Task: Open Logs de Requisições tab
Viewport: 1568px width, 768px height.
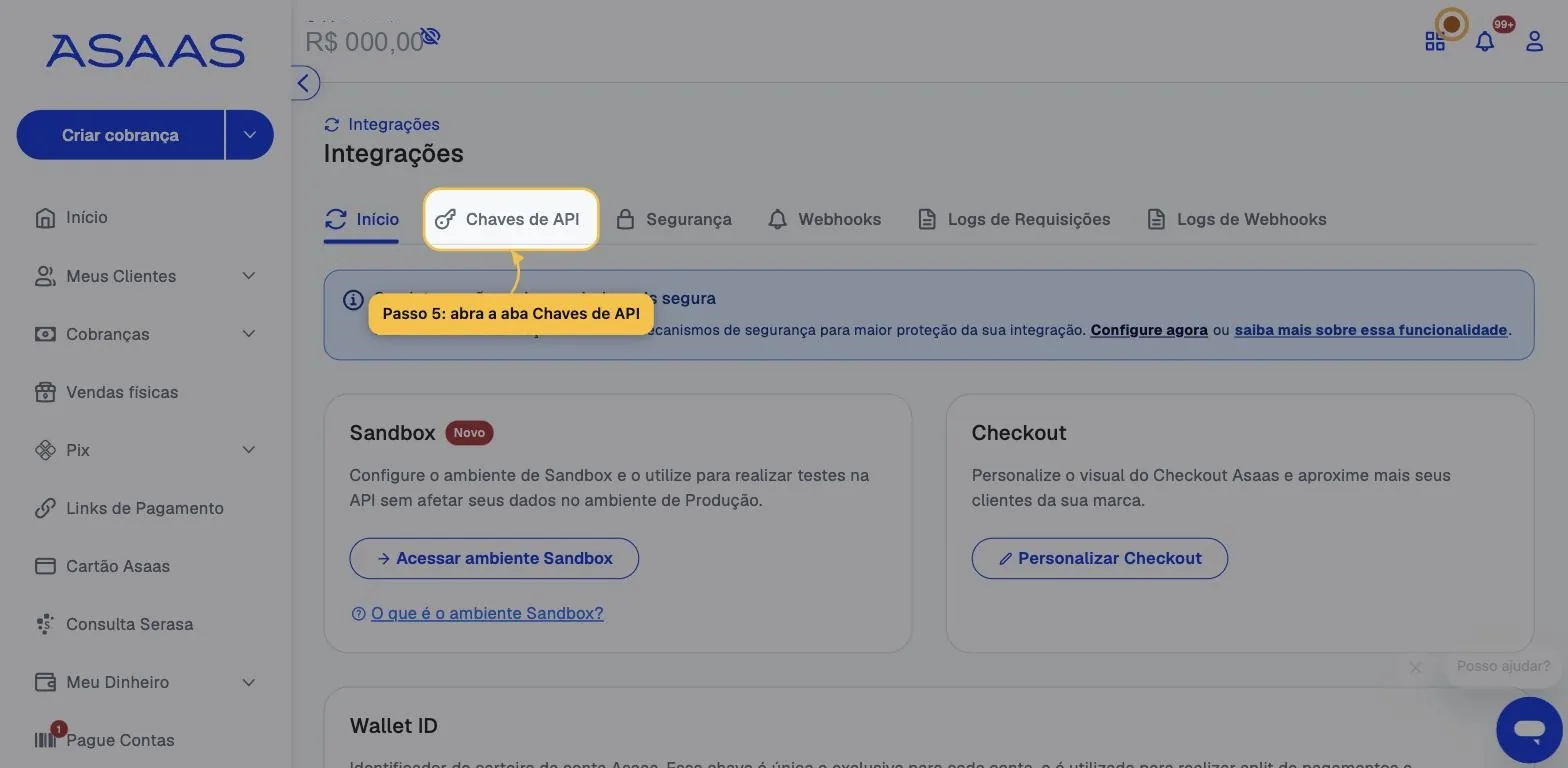Action: pos(1014,220)
